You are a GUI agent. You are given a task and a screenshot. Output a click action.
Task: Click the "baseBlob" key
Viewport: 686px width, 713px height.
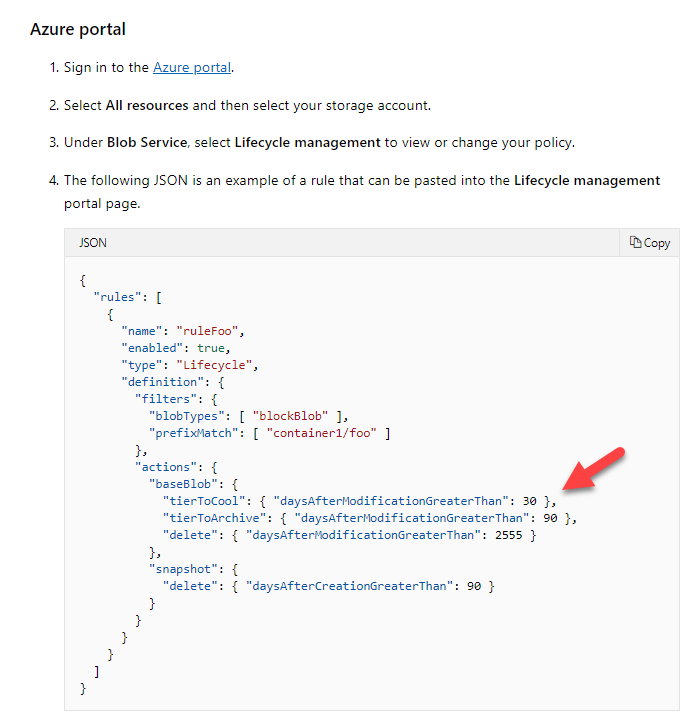click(183, 484)
